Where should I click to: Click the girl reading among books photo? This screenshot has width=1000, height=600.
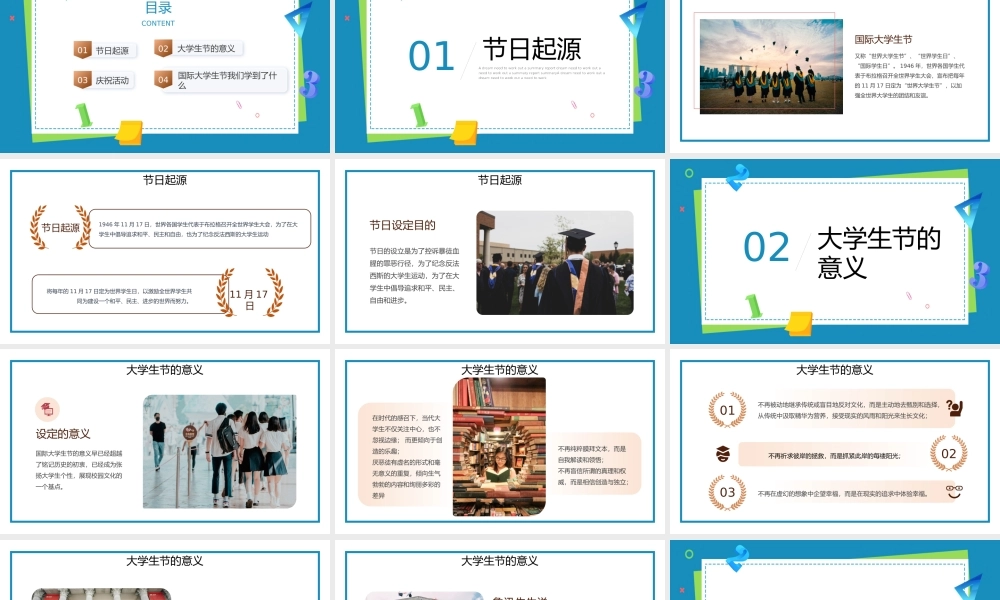(x=499, y=446)
